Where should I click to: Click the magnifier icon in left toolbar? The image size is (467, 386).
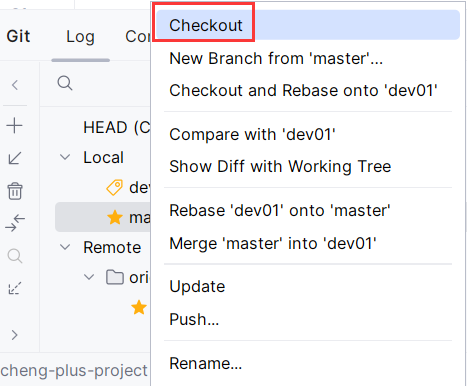coord(15,256)
